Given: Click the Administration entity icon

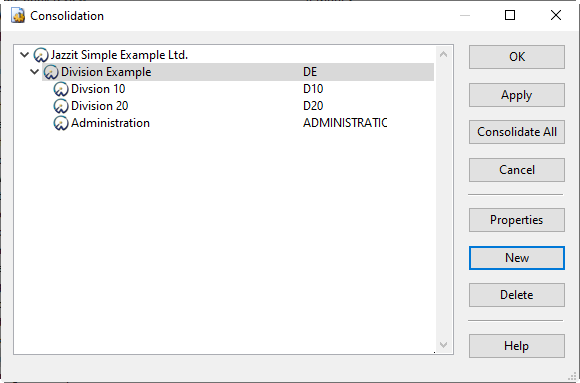Looking at the screenshot, I should click(x=61, y=123).
